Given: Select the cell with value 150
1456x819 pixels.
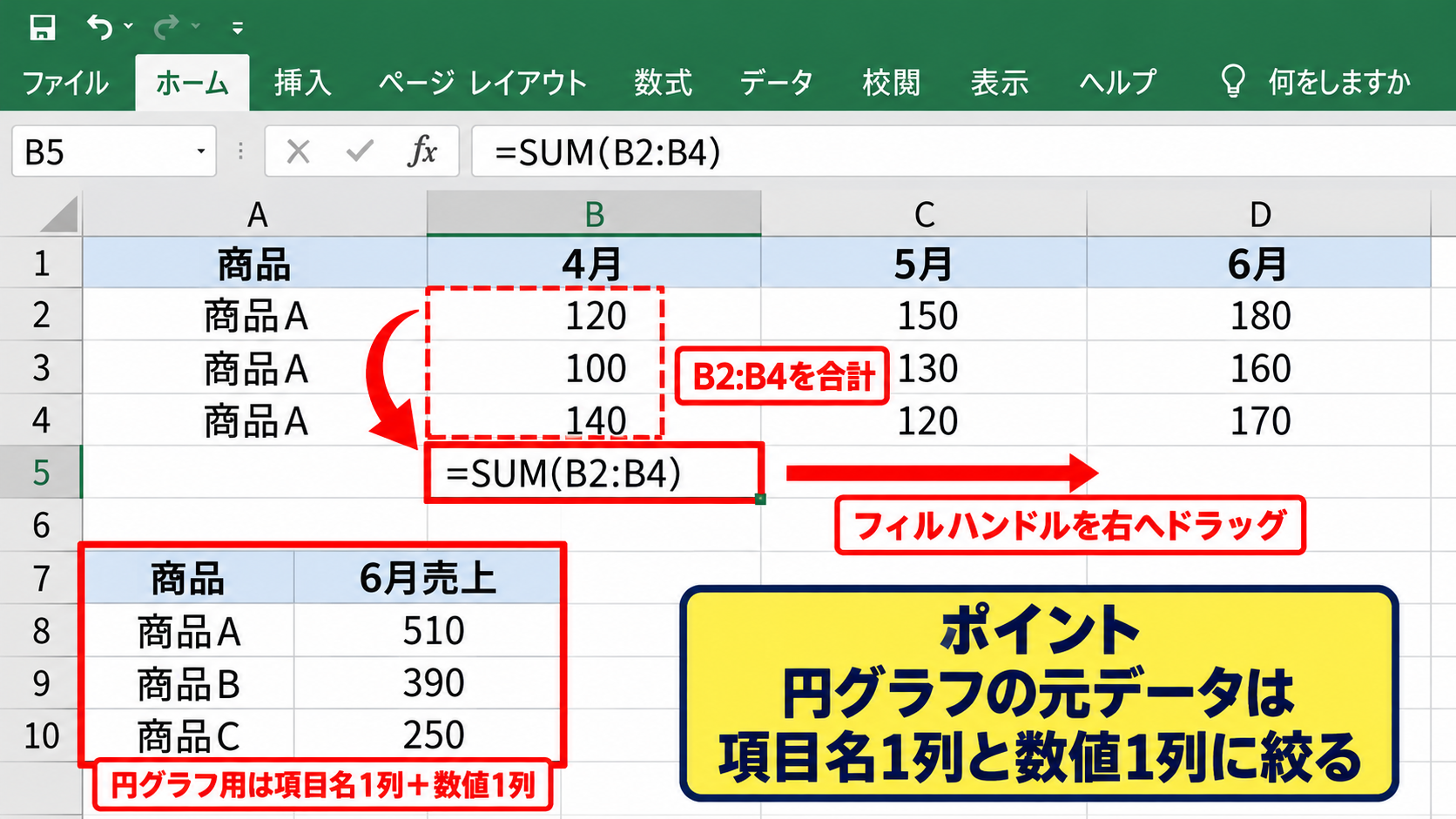Looking at the screenshot, I should pos(924,315).
